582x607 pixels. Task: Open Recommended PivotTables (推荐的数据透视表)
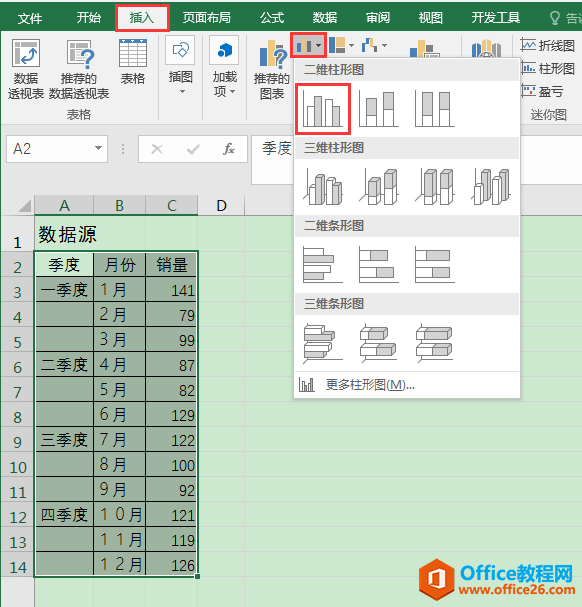(x=79, y=69)
